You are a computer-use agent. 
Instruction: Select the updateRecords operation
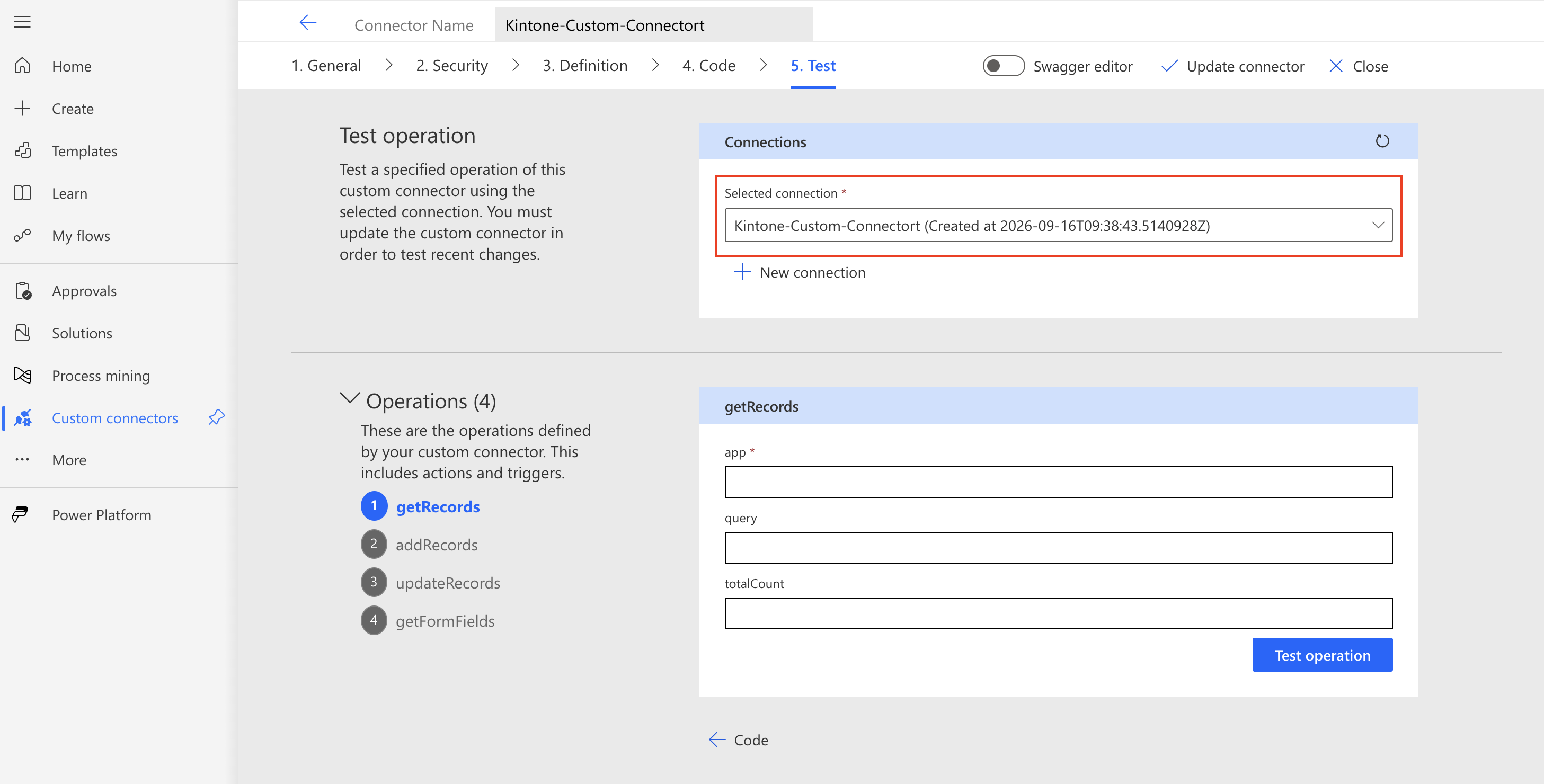[x=430, y=583]
